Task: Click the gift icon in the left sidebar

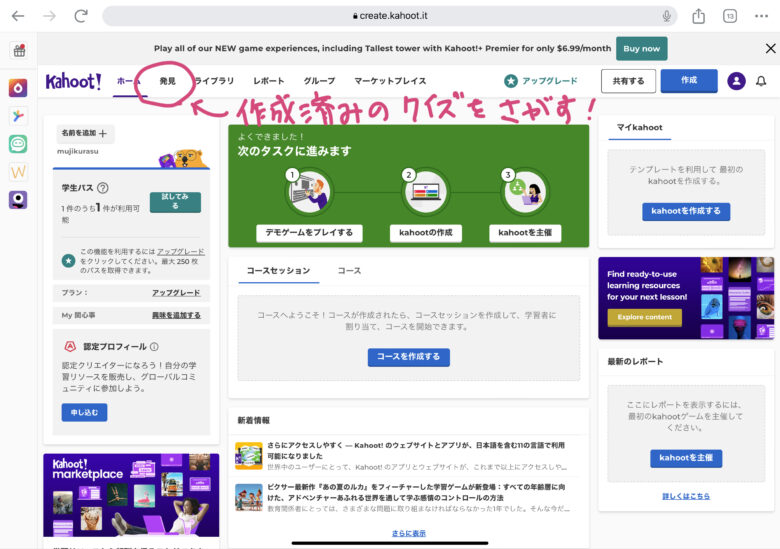Action: coord(19,50)
